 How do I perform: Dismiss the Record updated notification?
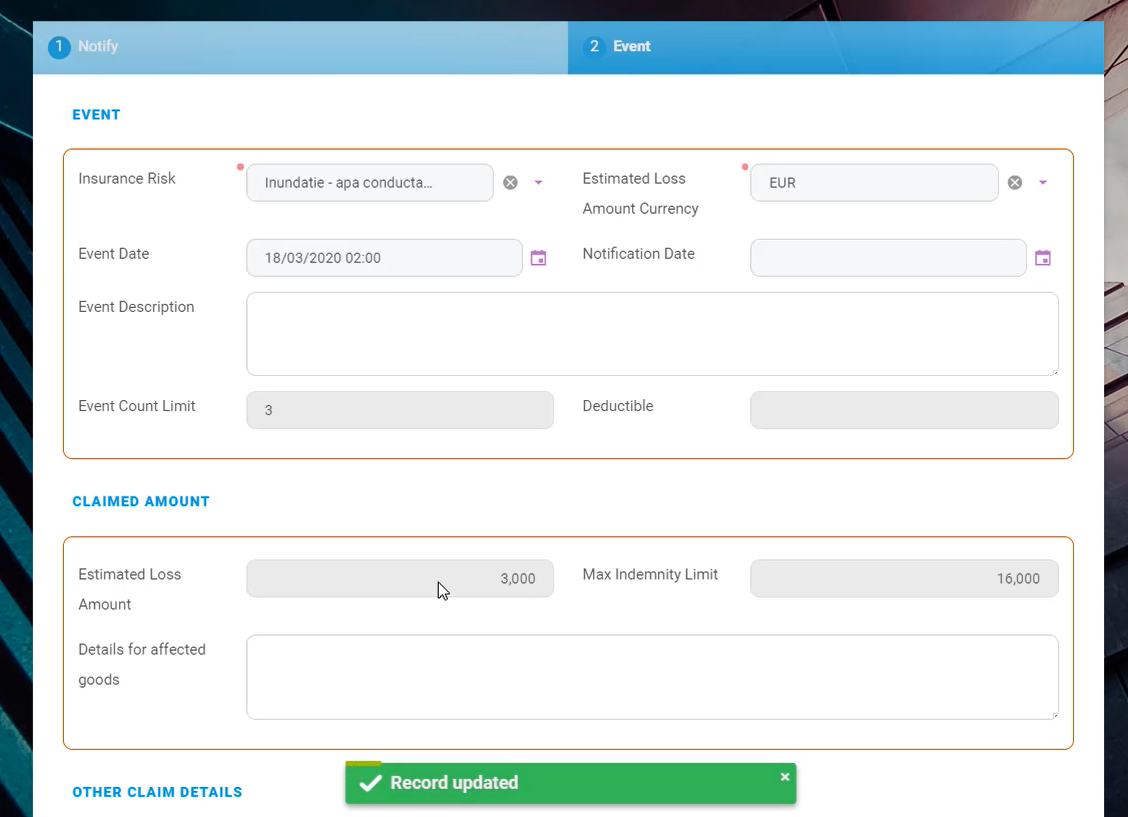[x=785, y=777]
